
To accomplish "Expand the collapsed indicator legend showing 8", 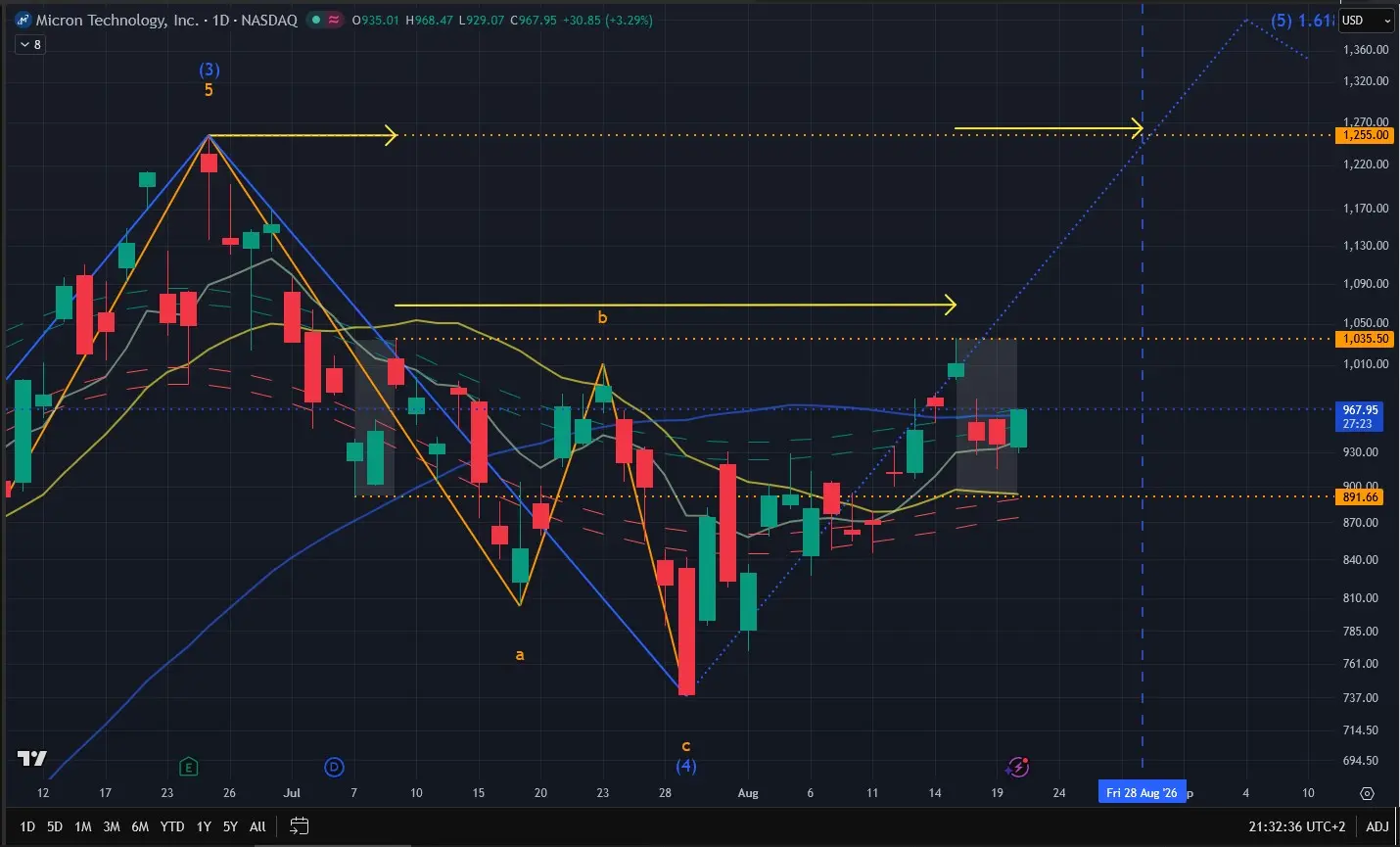I will tap(30, 45).
